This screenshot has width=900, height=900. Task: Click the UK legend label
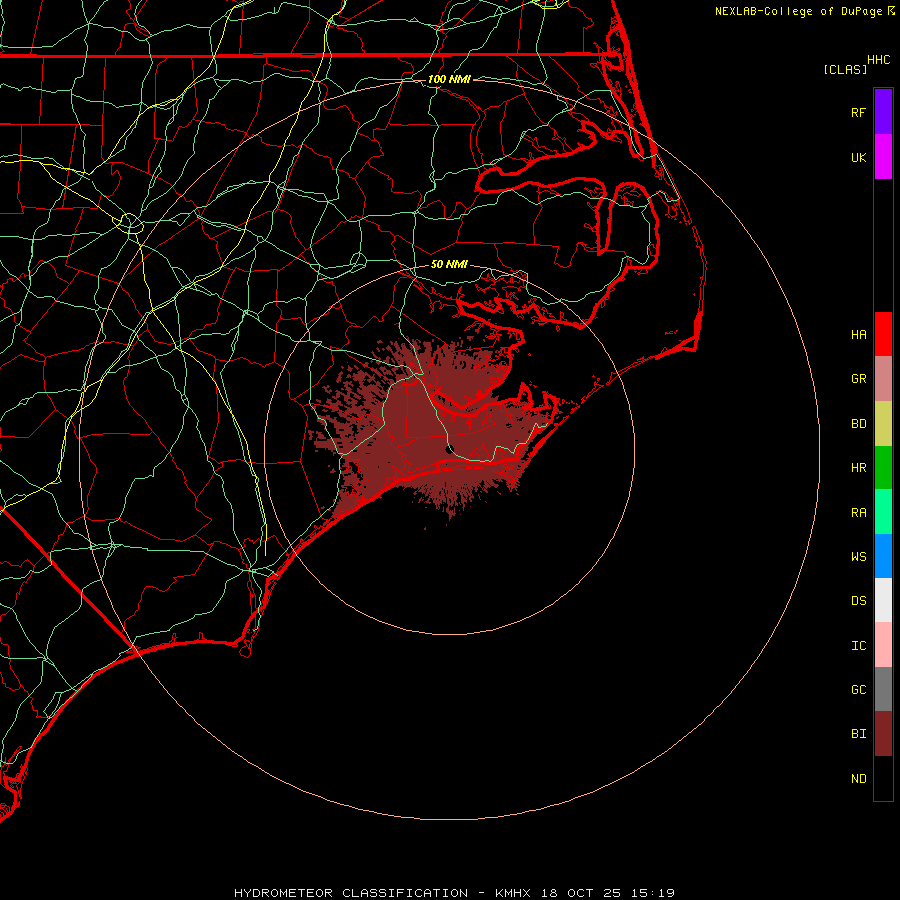pos(858,157)
